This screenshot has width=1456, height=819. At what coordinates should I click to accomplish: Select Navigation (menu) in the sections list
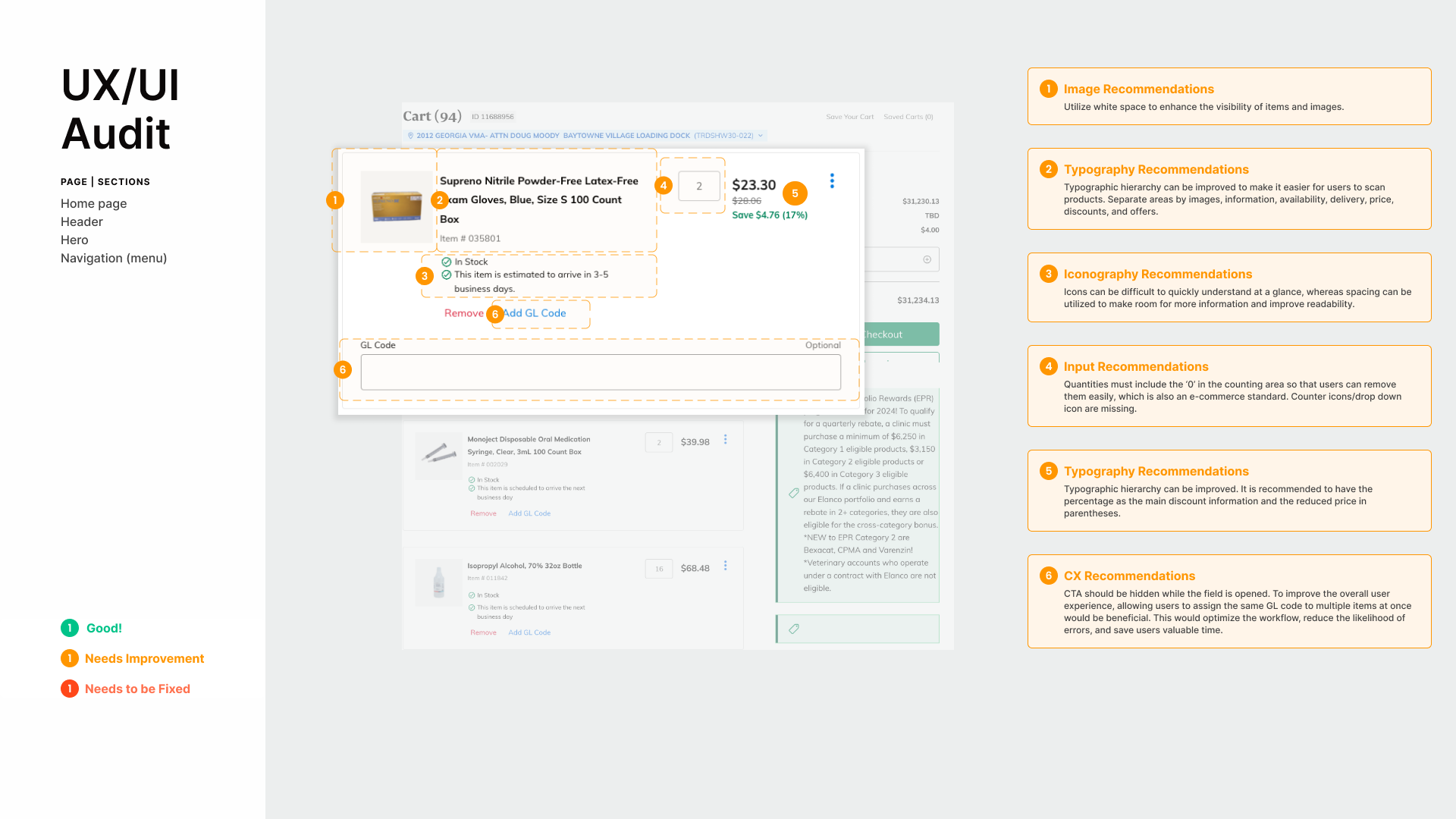pyautogui.click(x=114, y=259)
